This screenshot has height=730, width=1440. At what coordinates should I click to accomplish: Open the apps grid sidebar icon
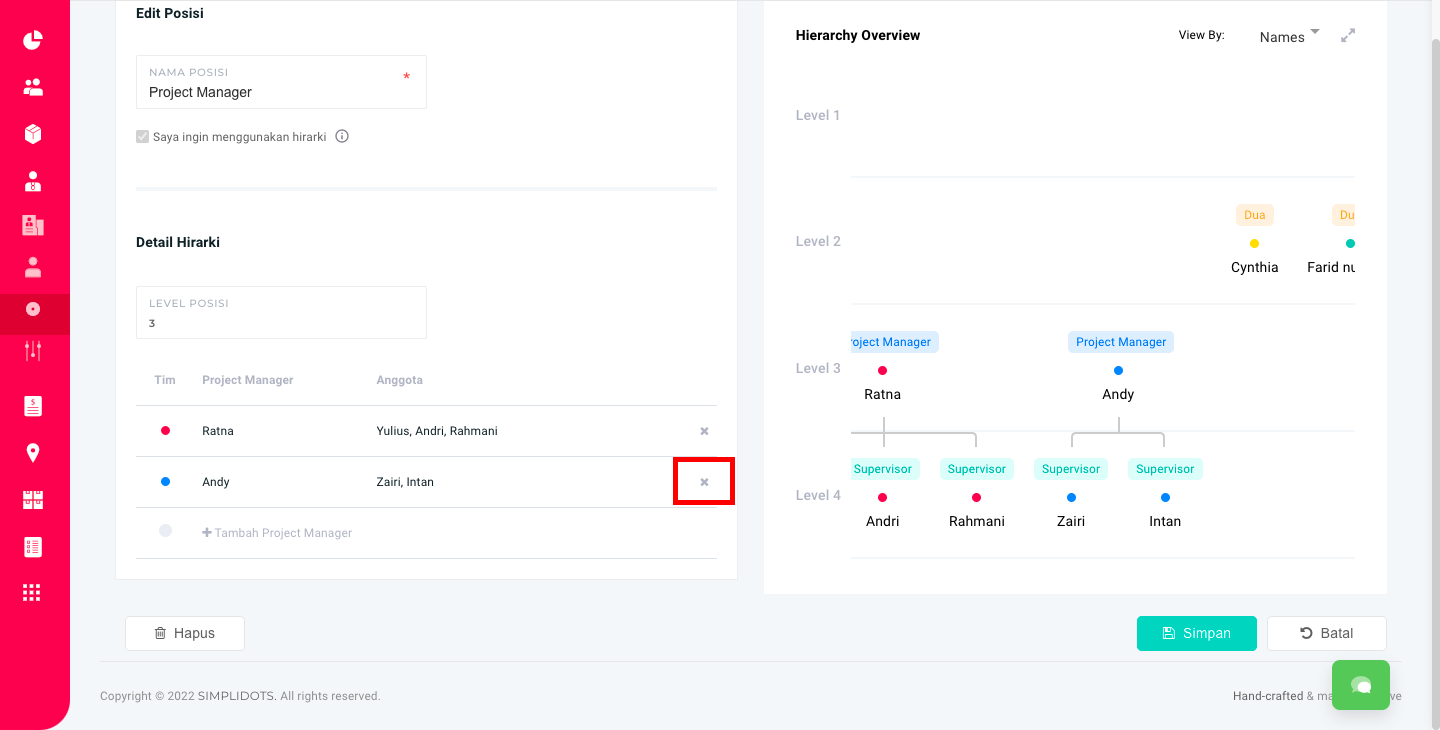tap(33, 593)
